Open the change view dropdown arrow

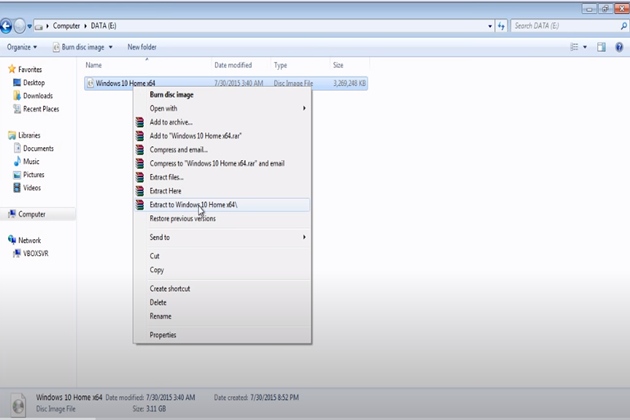tap(584, 47)
